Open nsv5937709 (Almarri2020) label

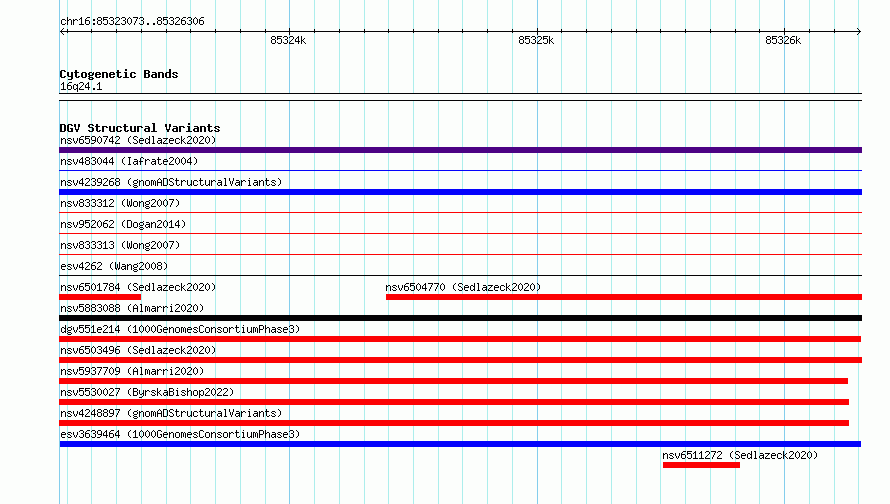coord(132,371)
